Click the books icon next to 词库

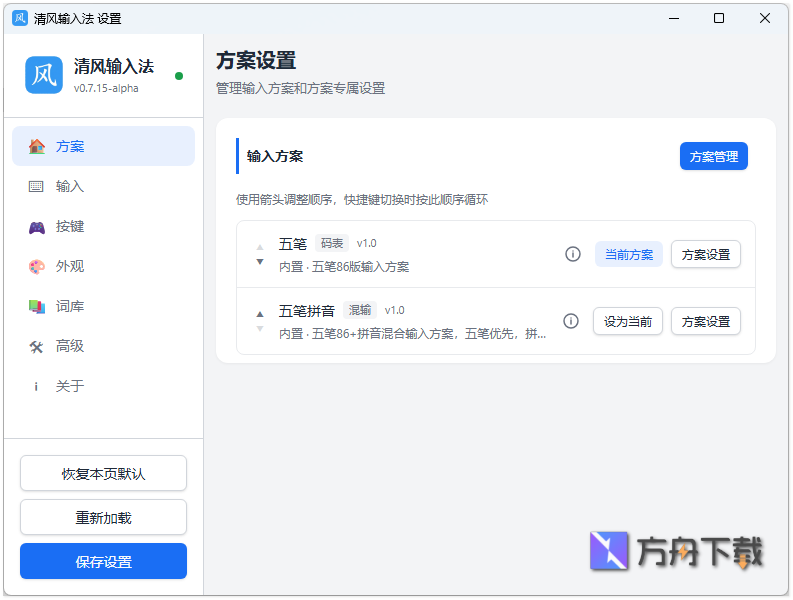pyautogui.click(x=36, y=307)
